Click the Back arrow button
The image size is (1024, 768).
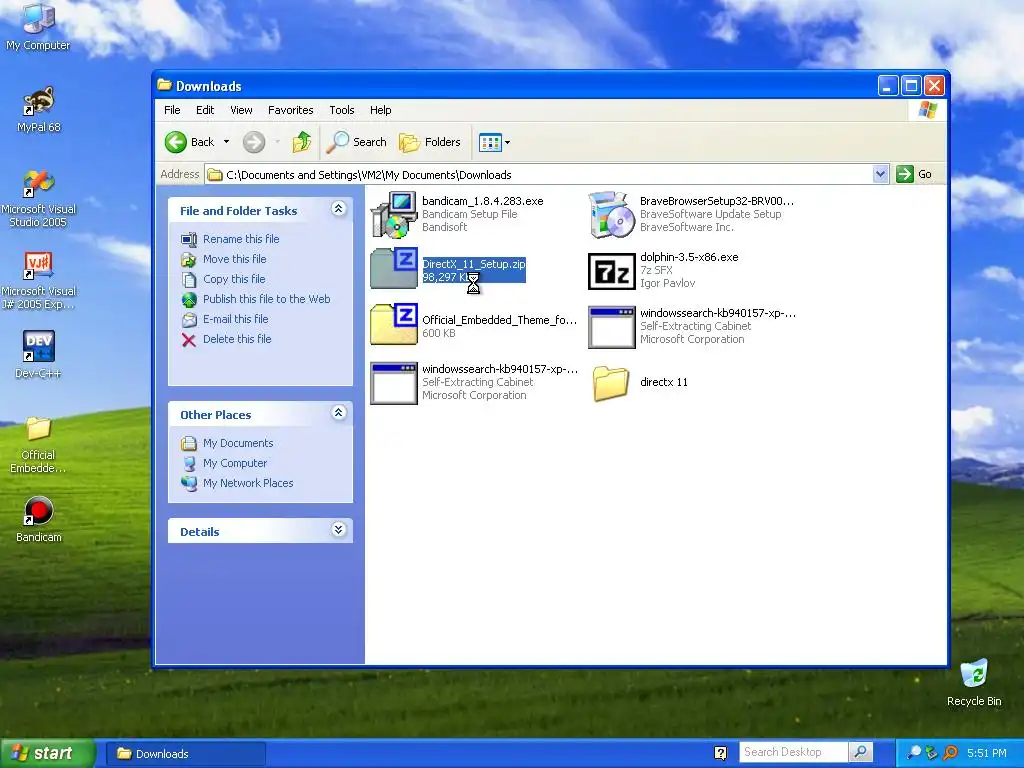(189, 142)
